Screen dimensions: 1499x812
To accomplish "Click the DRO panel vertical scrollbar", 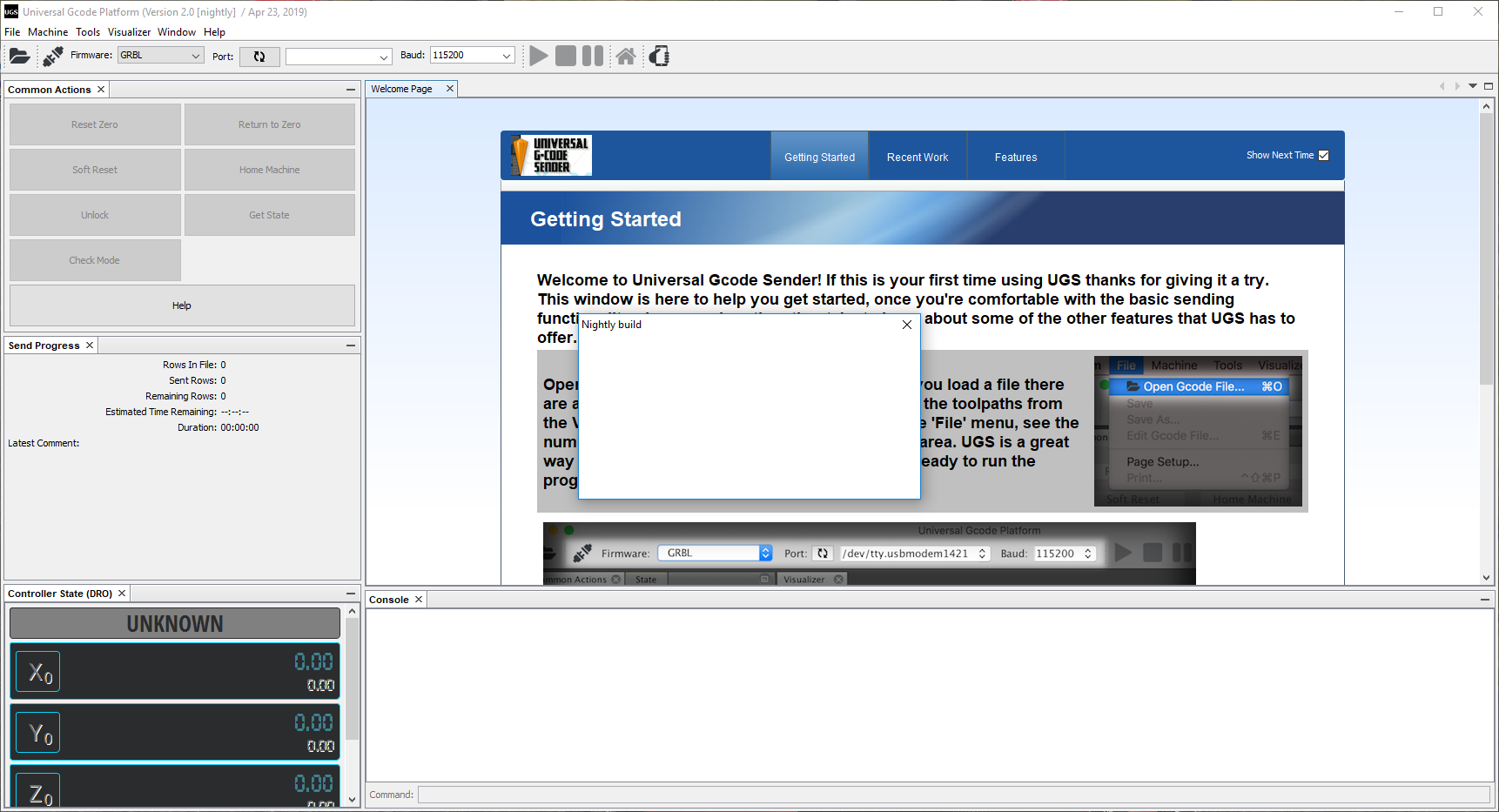I will [x=353, y=679].
